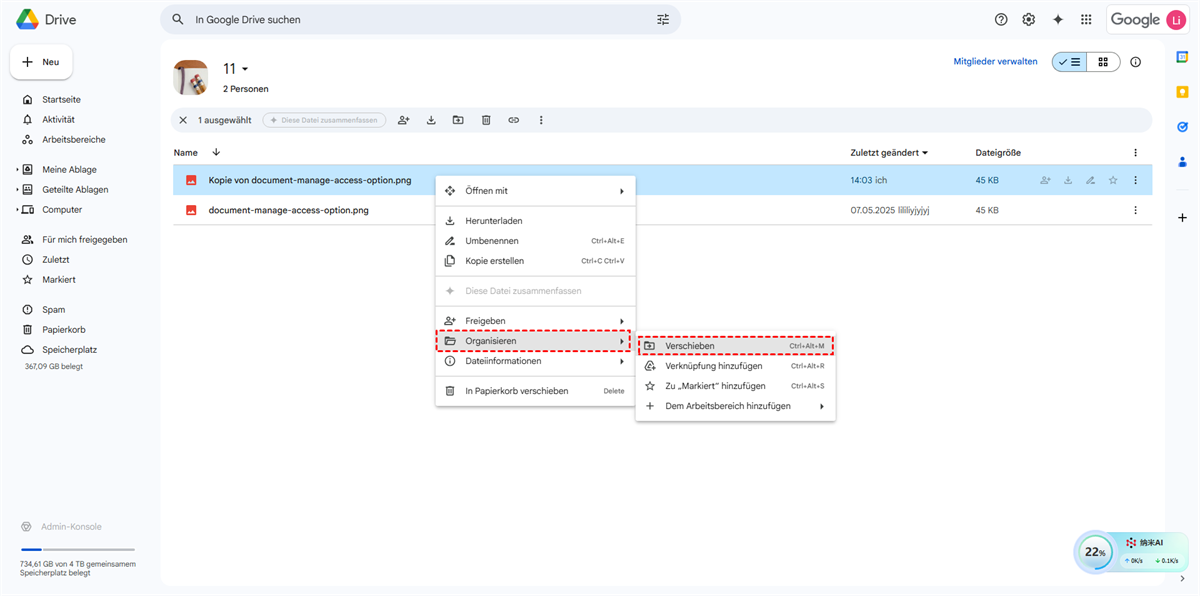The height and width of the screenshot is (596, 1200).
Task: Click the Drive logo
Action: click(x=46, y=19)
